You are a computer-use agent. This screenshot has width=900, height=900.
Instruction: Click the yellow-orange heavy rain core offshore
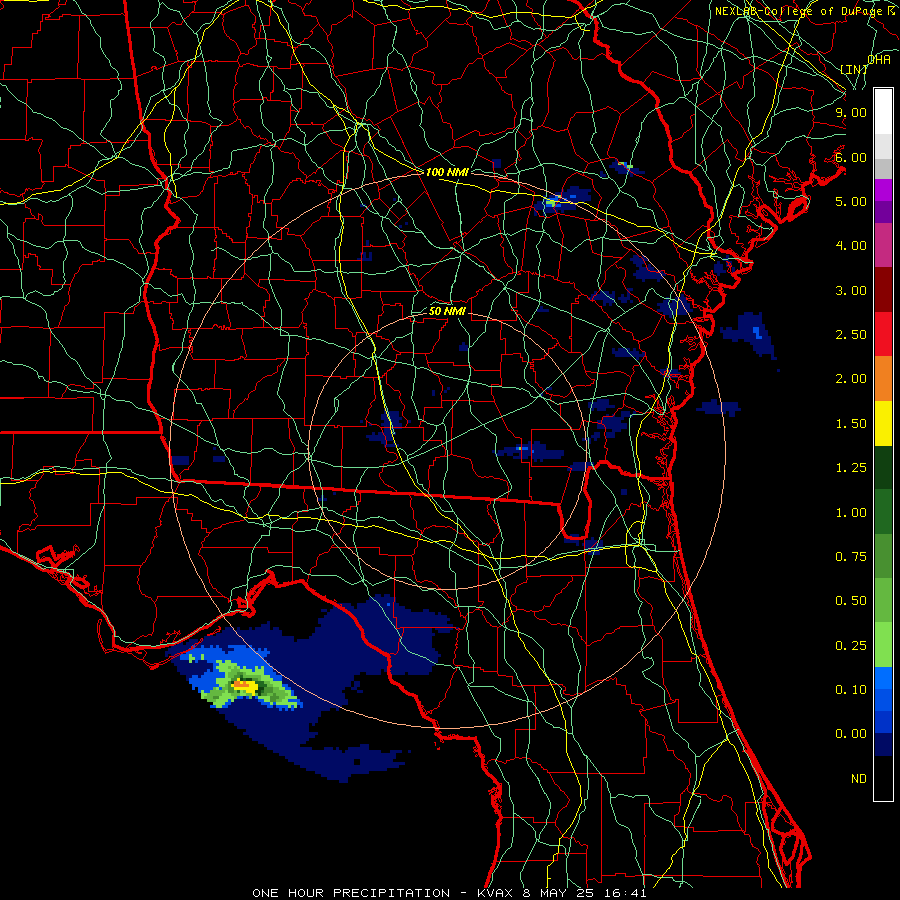(244, 684)
